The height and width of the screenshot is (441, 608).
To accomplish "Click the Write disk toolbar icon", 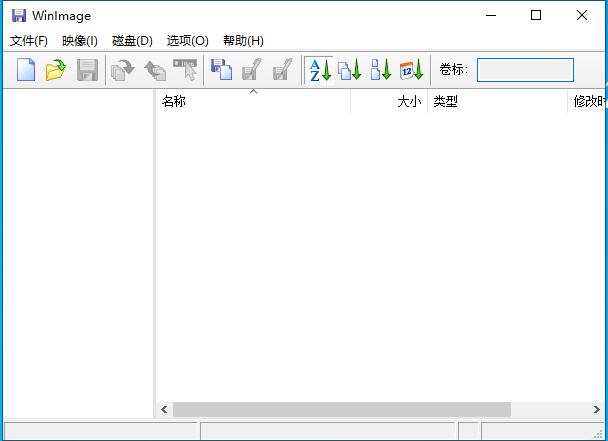I will (154, 70).
